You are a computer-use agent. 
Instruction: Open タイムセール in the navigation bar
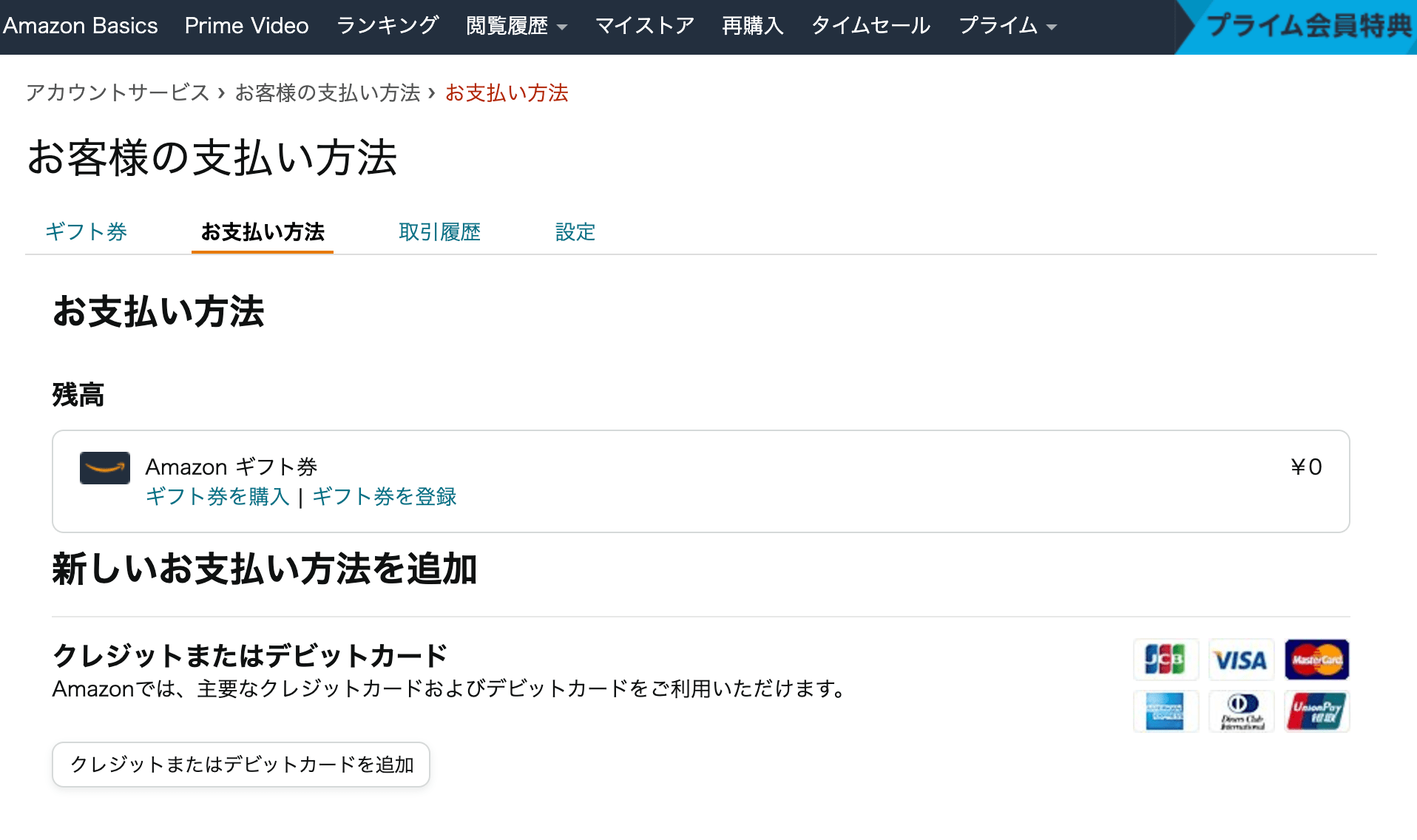(x=871, y=26)
